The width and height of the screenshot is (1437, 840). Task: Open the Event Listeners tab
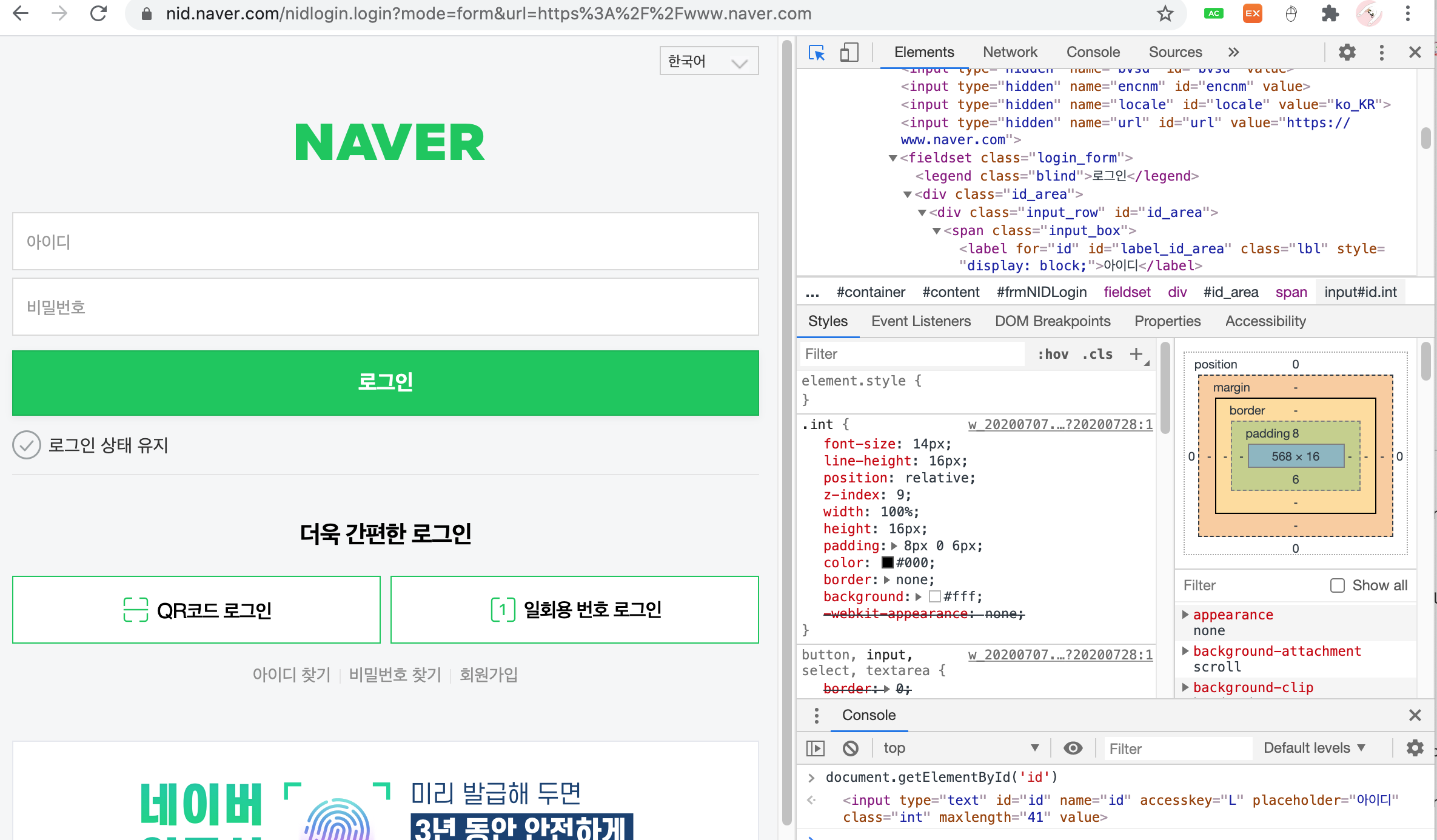(x=920, y=321)
